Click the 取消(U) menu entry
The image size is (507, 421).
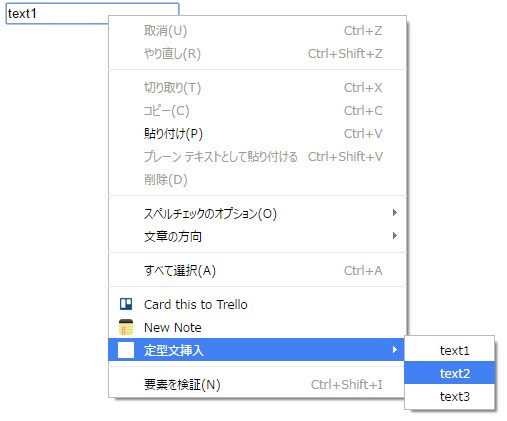257,31
